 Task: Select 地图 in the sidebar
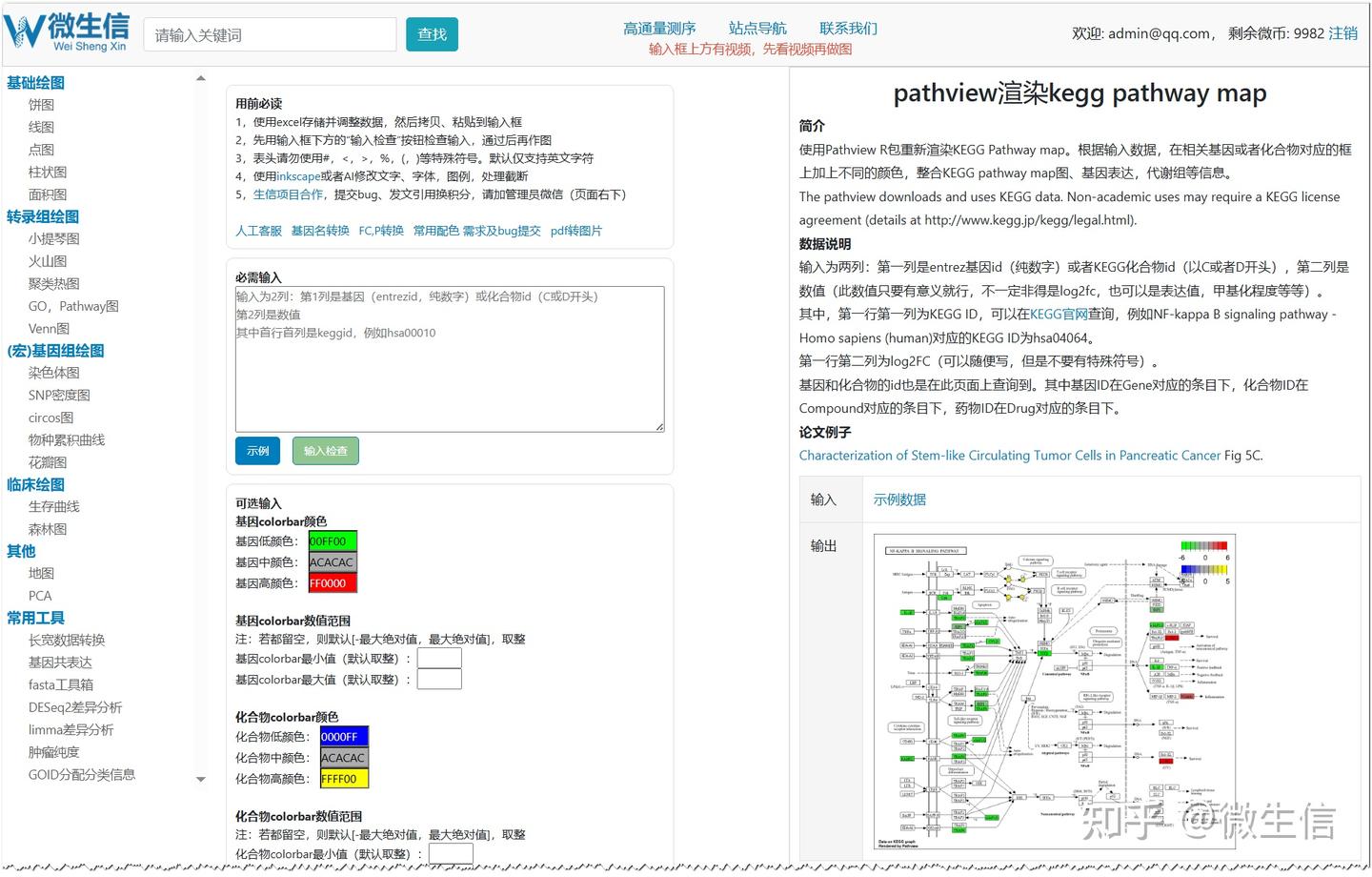tap(41, 574)
